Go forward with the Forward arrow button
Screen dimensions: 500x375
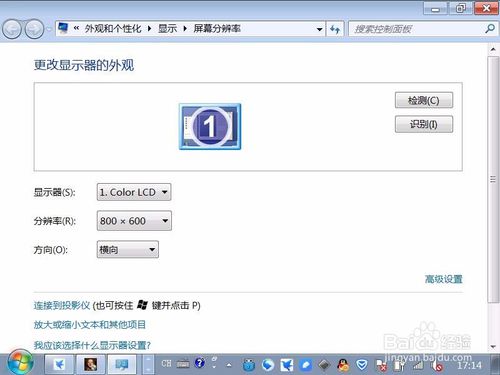coord(34,29)
